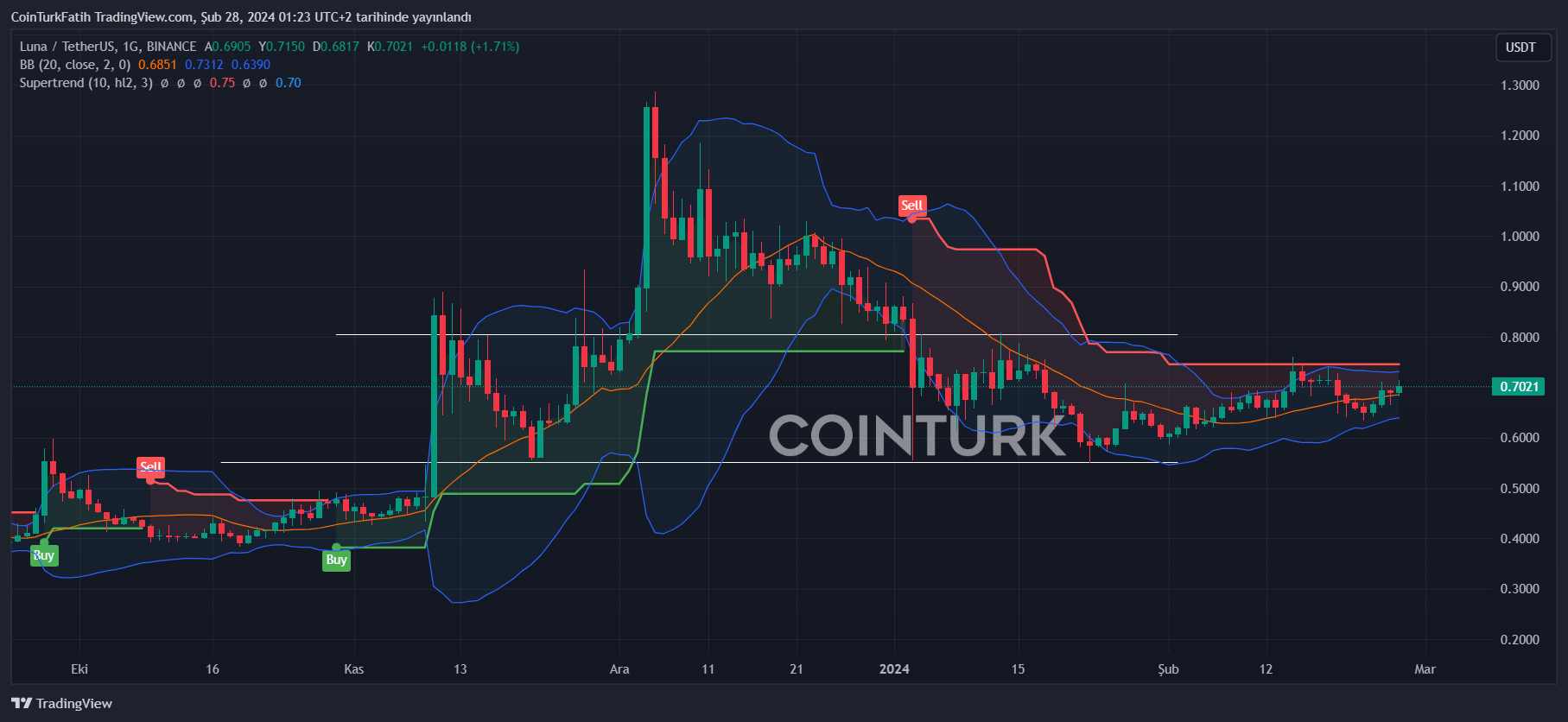Click the 1.3000 price axis label
Image resolution: width=1568 pixels, height=722 pixels.
click(x=1520, y=85)
